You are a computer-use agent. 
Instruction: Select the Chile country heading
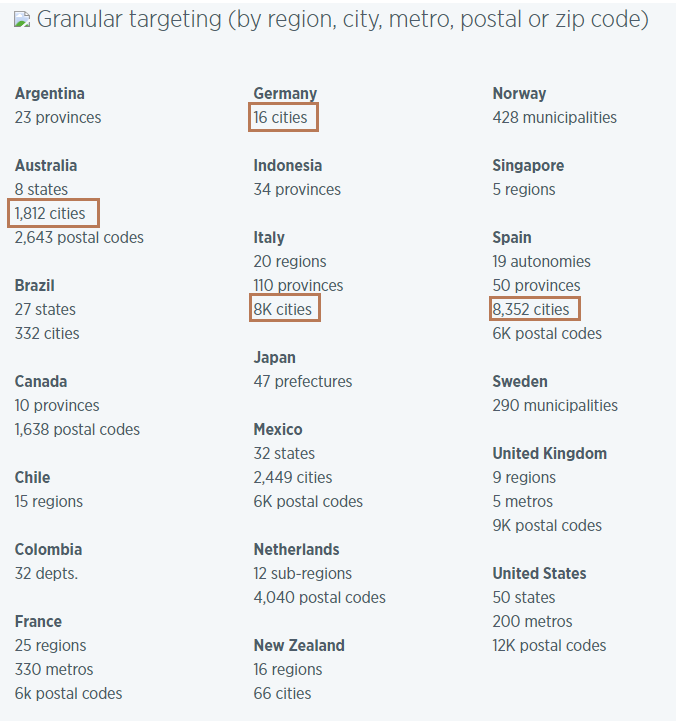point(33,478)
